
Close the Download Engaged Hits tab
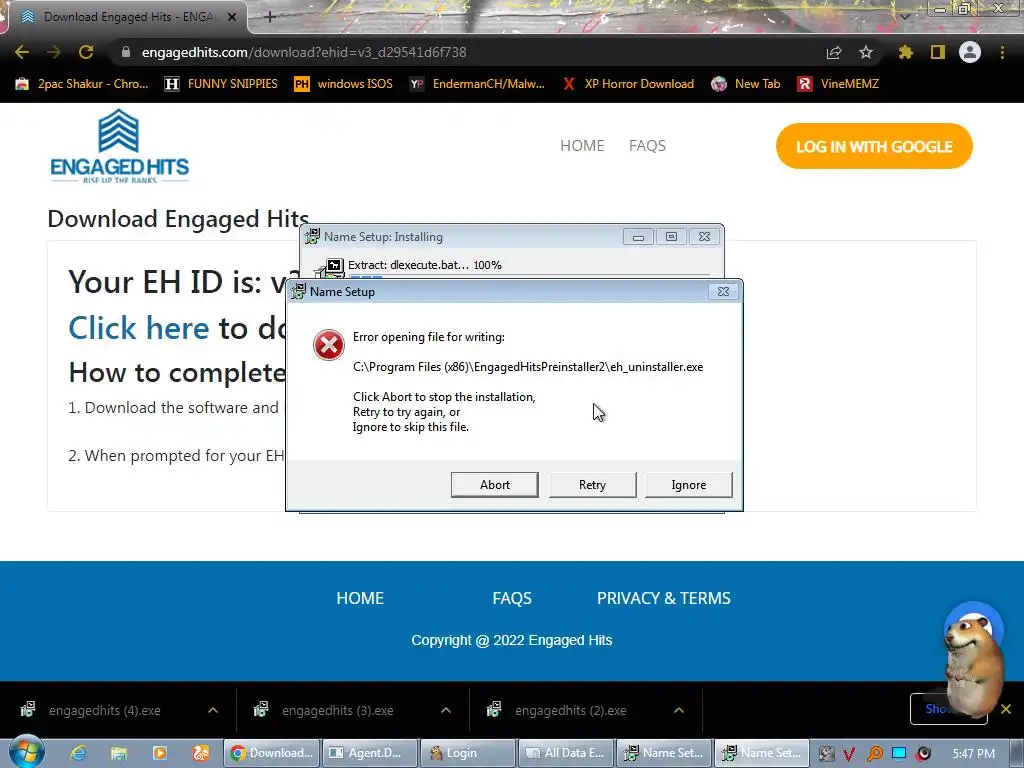pyautogui.click(x=232, y=17)
